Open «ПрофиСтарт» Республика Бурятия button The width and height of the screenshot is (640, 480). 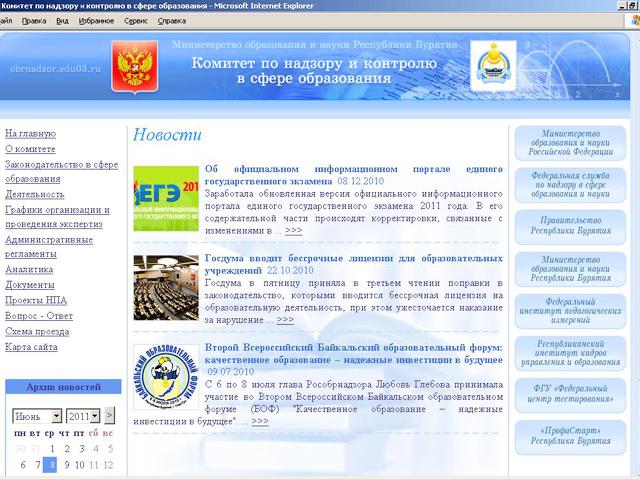570,437
